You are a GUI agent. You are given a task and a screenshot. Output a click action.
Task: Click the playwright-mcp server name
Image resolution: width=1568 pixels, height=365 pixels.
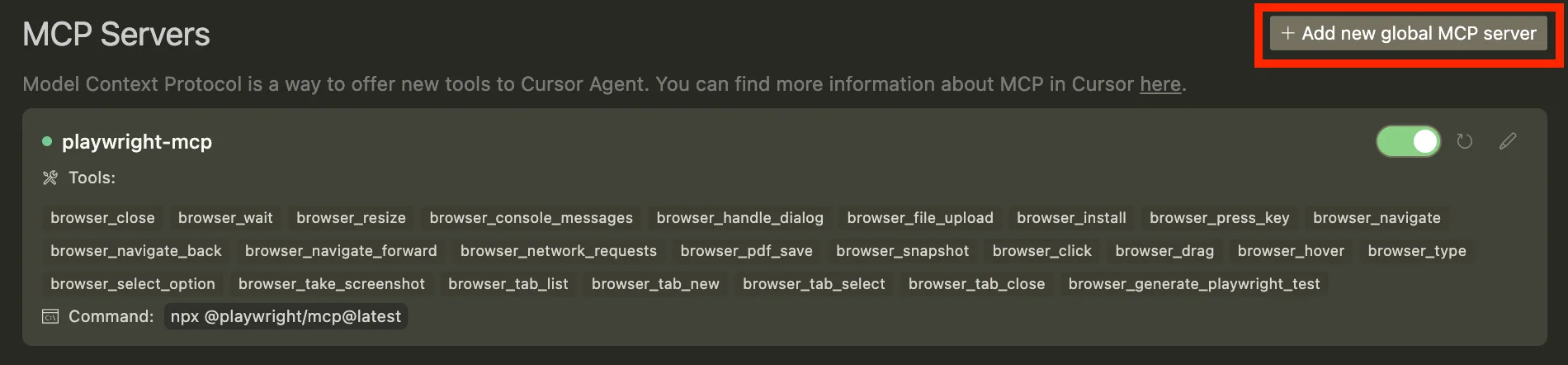[x=137, y=142]
